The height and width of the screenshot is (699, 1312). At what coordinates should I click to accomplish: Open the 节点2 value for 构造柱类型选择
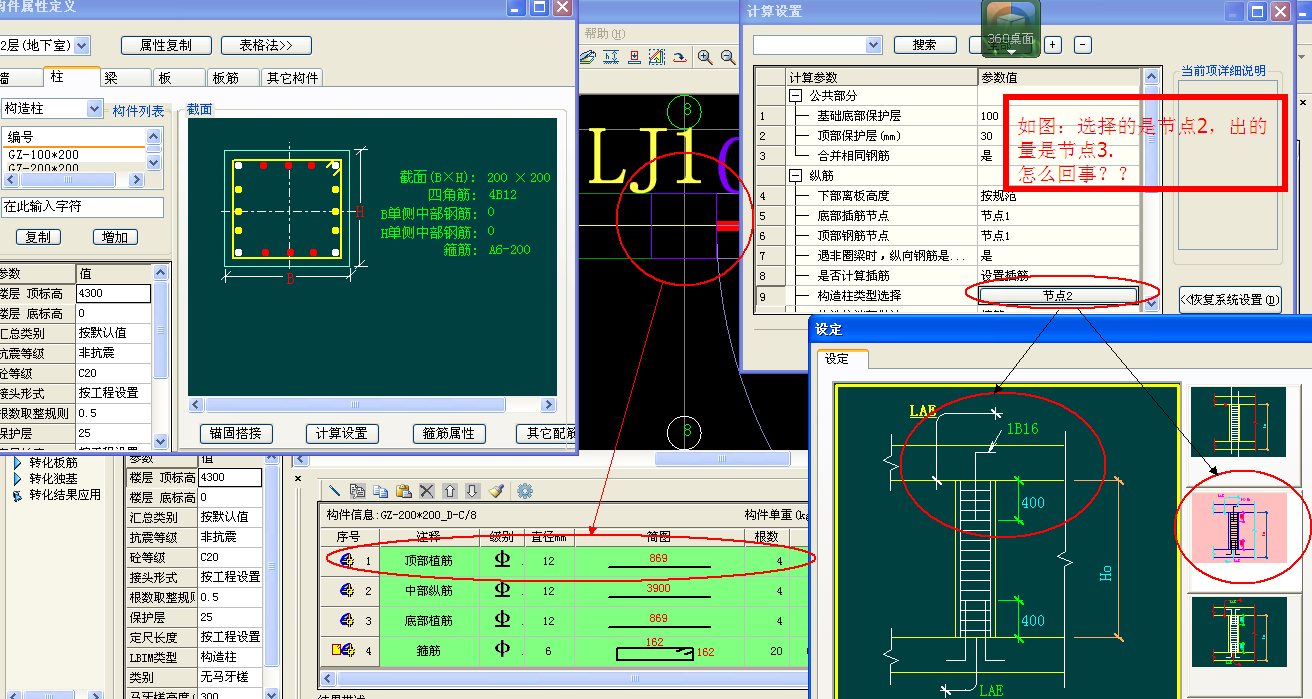click(1057, 295)
